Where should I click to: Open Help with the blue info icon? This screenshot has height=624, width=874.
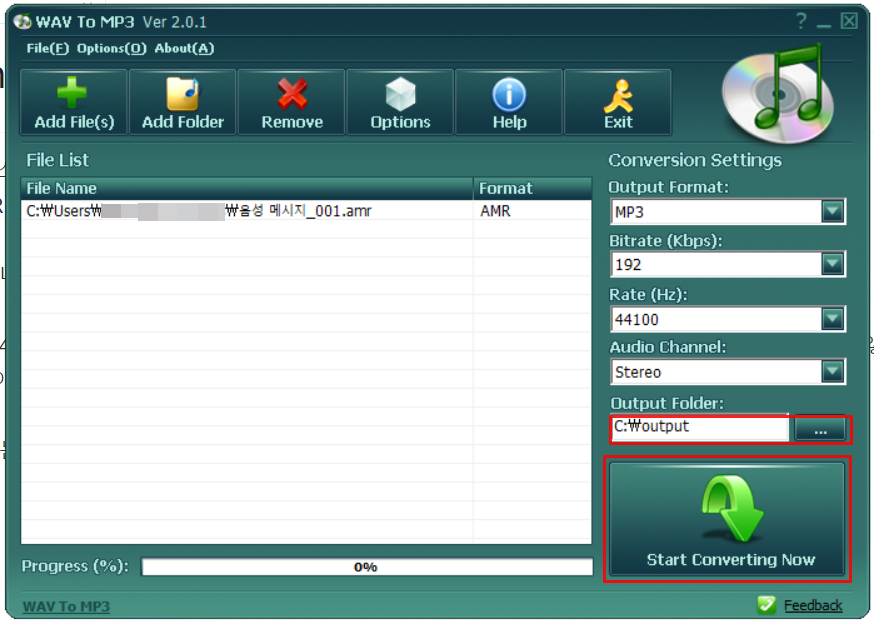point(509,103)
